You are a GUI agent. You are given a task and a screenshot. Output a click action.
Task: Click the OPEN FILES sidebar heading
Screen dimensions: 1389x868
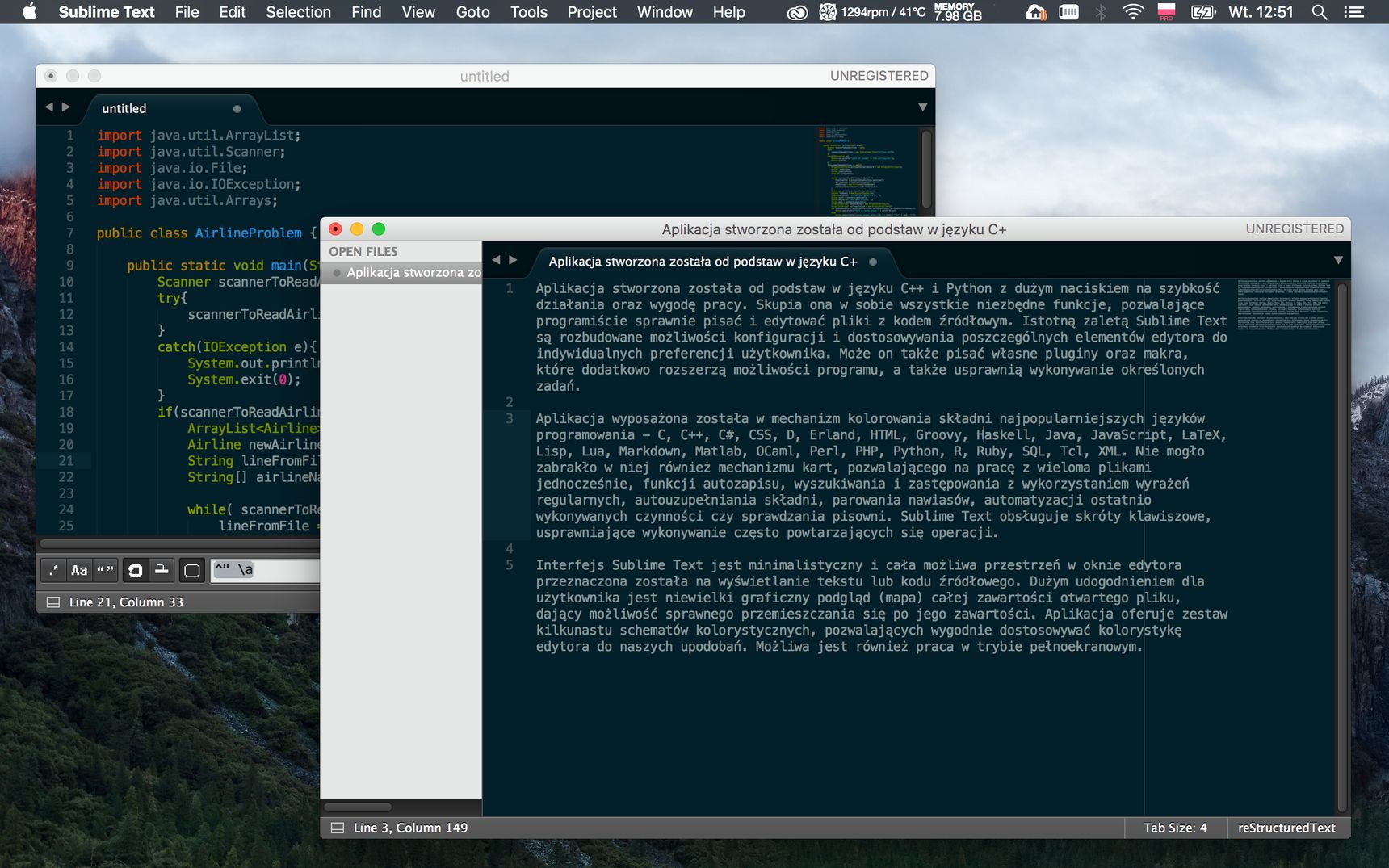coord(363,252)
